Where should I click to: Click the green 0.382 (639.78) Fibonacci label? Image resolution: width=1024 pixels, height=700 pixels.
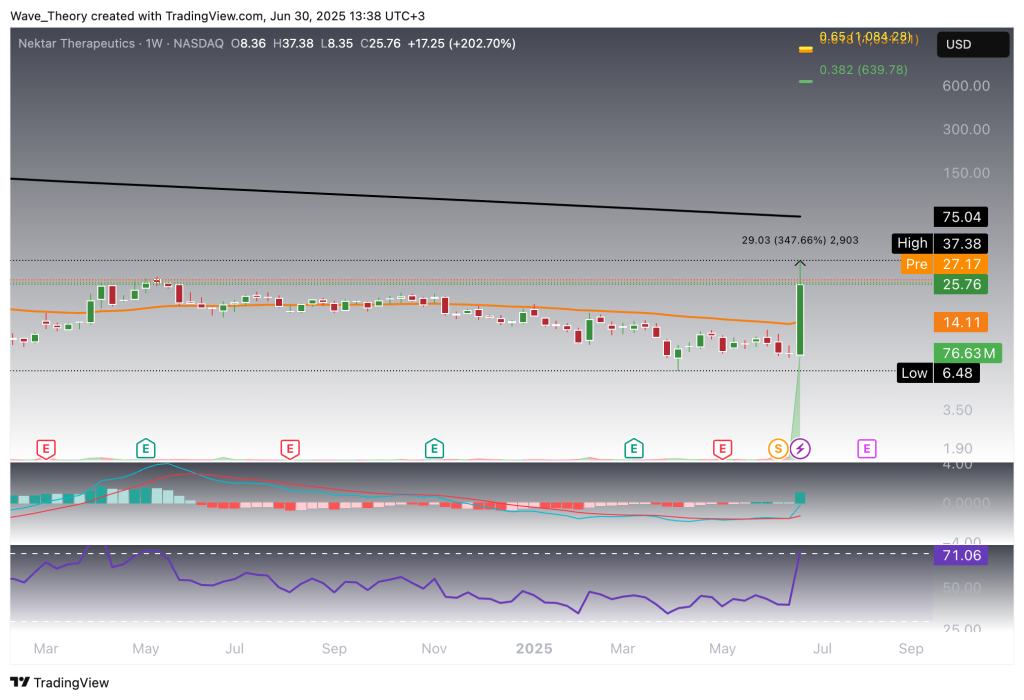pos(863,70)
